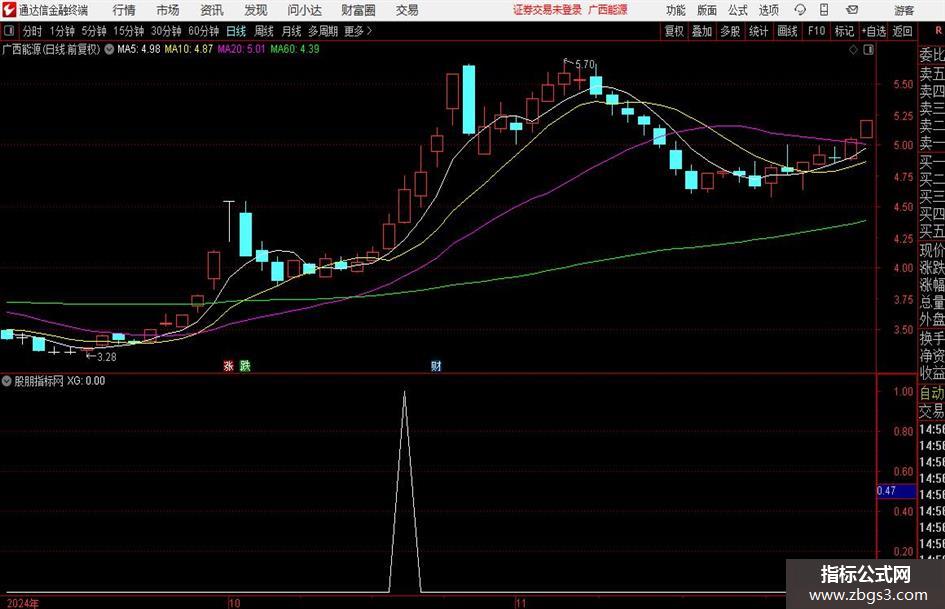Image resolution: width=945 pixels, height=609 pixels.
Task: Open MA indicator settings icon beside 广西能源
Action: point(109,49)
